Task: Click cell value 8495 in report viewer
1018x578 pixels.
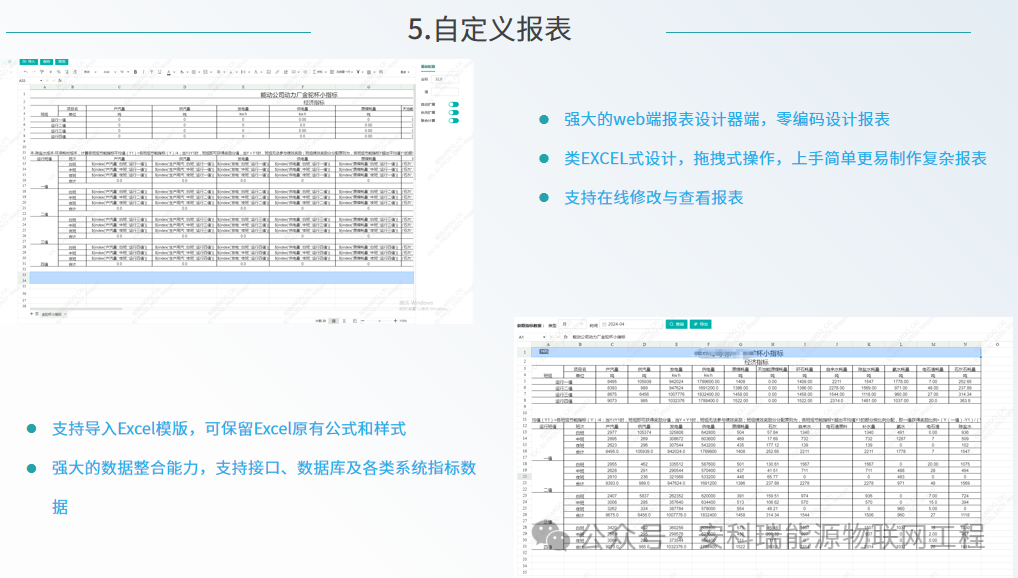Action: [x=612, y=382]
